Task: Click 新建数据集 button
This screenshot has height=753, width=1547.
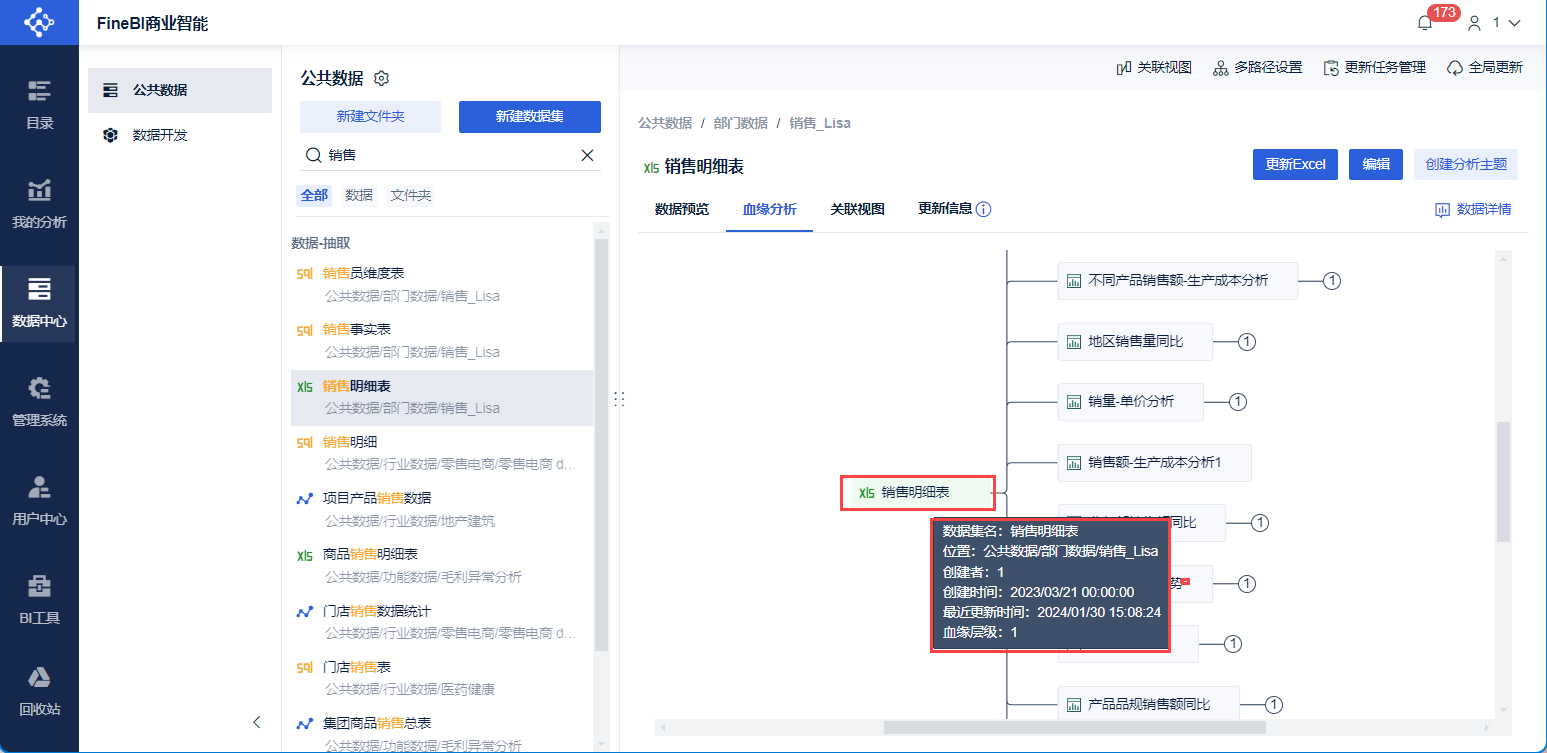Action: [x=530, y=117]
